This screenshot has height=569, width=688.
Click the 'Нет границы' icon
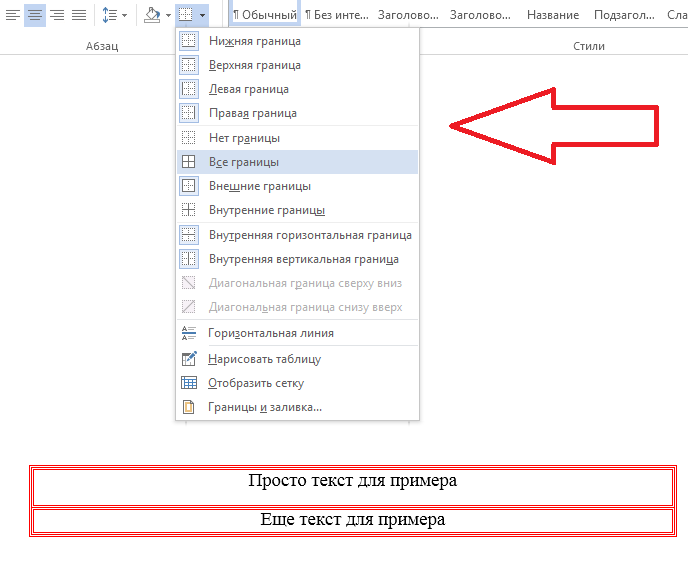pyautogui.click(x=188, y=138)
